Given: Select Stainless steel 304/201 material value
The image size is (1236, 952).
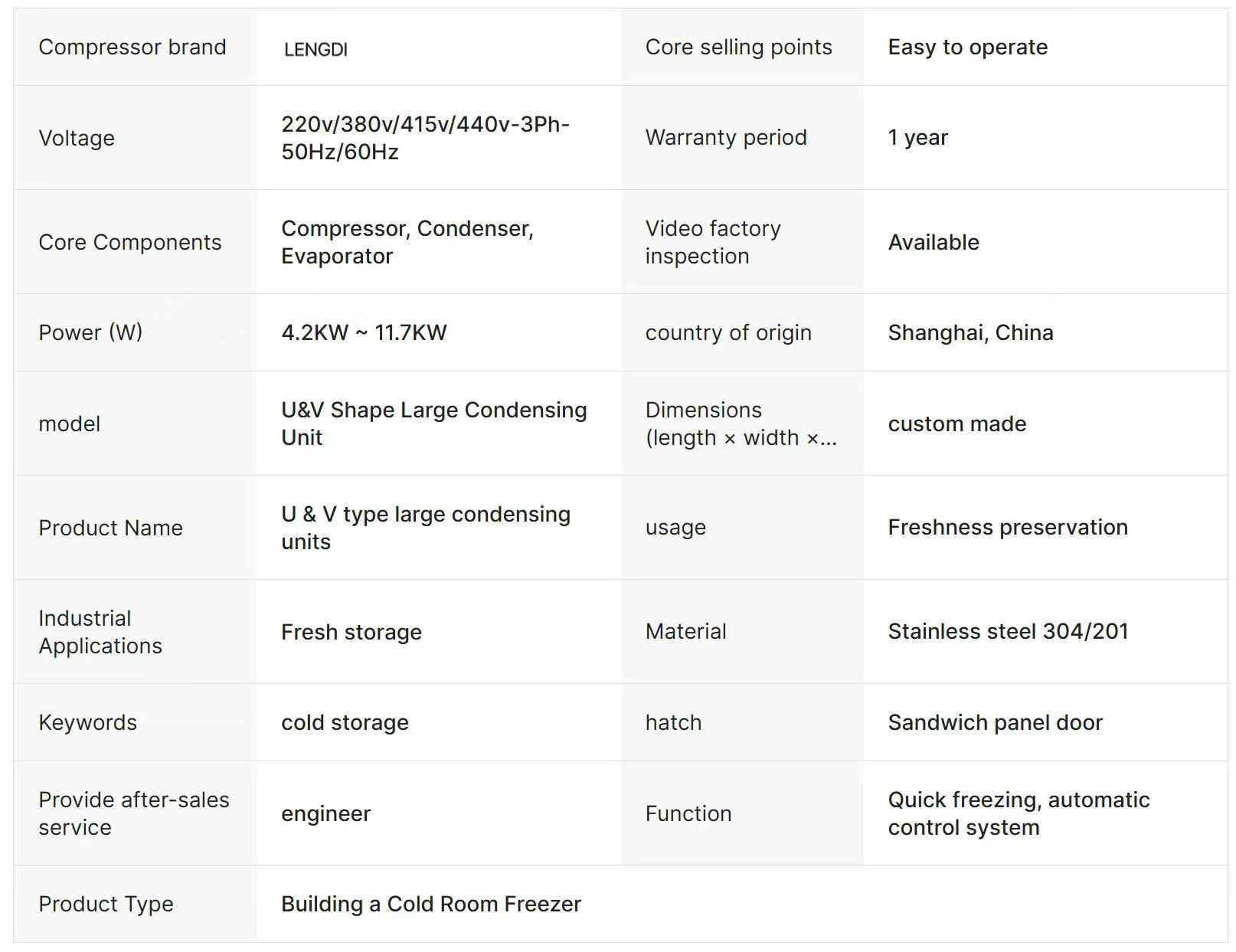Looking at the screenshot, I should click(1008, 631).
